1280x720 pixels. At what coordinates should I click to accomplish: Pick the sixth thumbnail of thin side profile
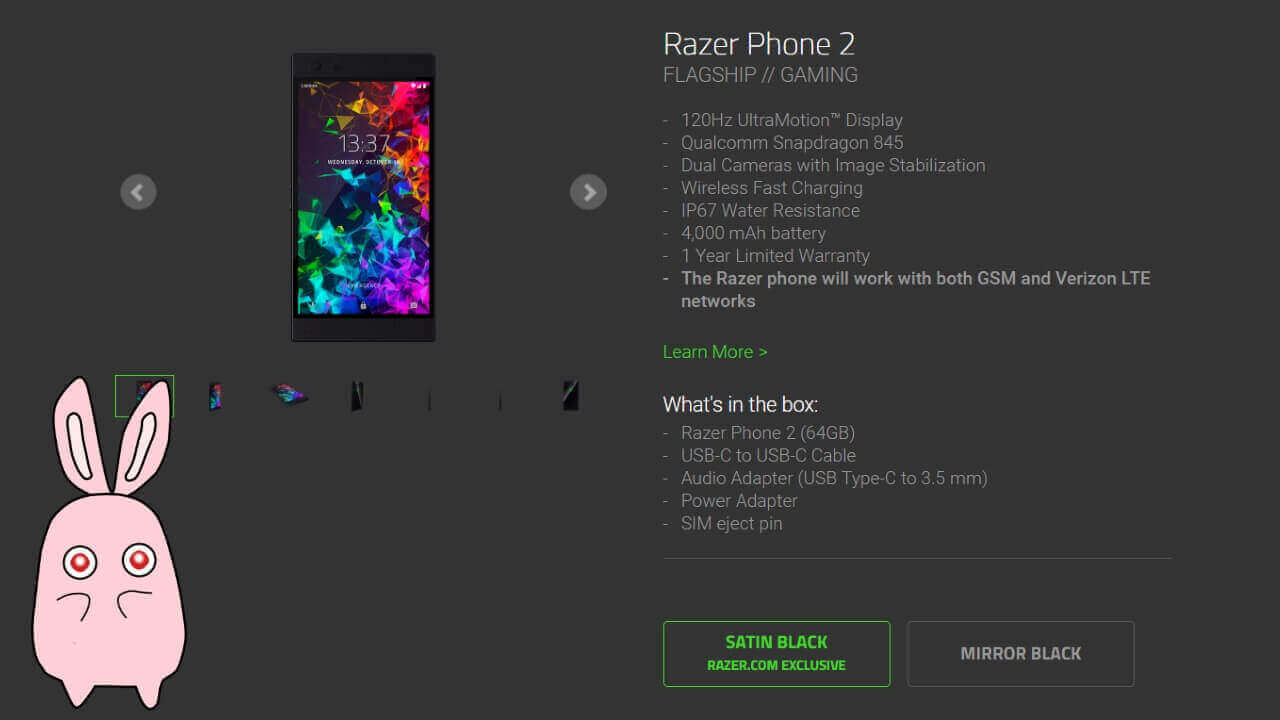(500, 398)
